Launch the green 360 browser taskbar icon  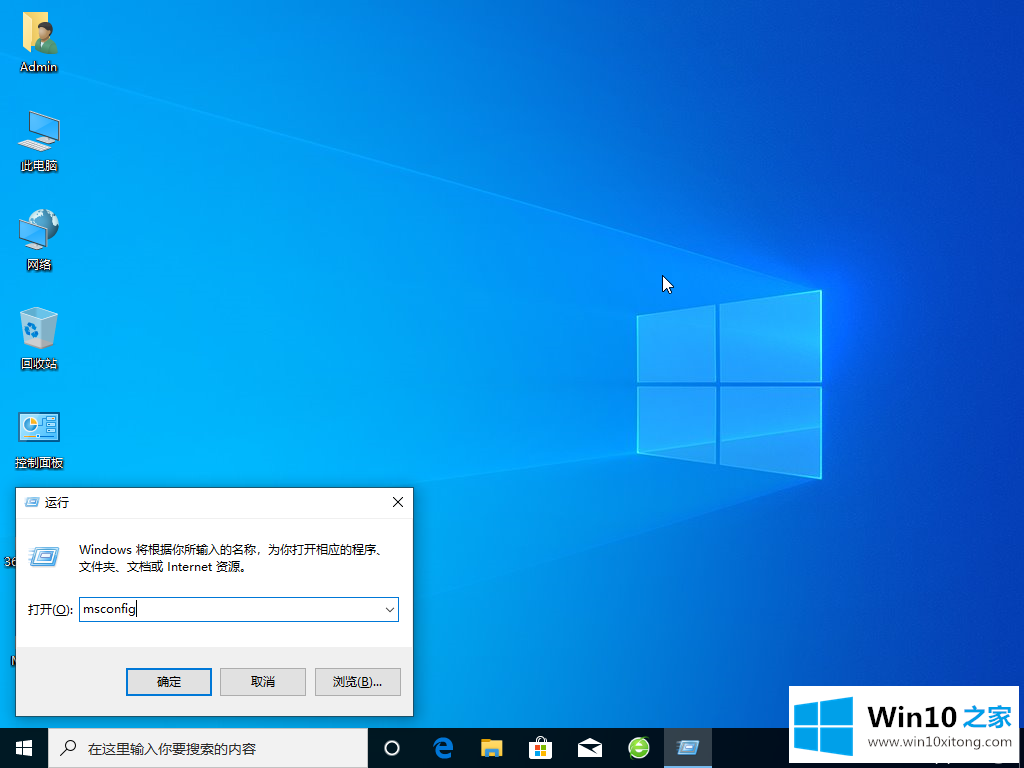pos(639,748)
